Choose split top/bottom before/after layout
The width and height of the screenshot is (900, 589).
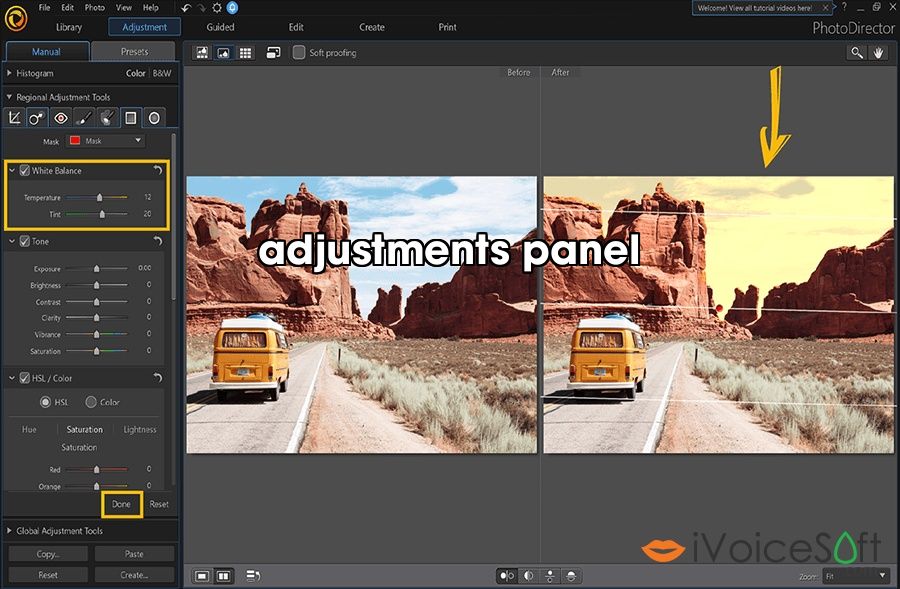pyautogui.click(x=571, y=575)
